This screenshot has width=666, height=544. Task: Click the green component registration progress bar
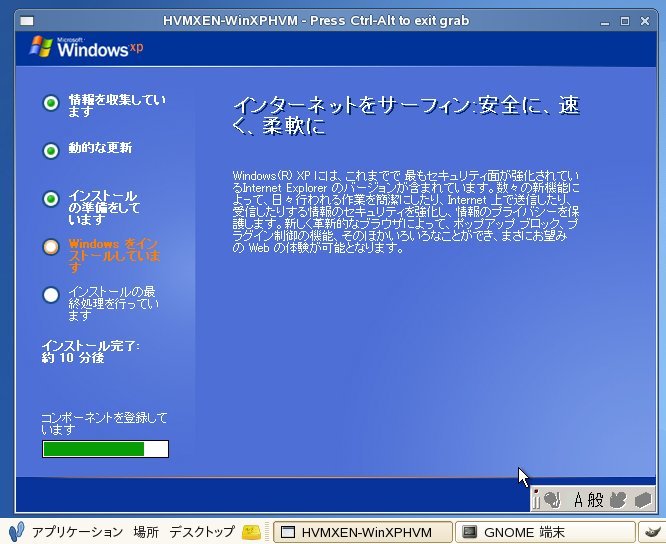coord(105,449)
